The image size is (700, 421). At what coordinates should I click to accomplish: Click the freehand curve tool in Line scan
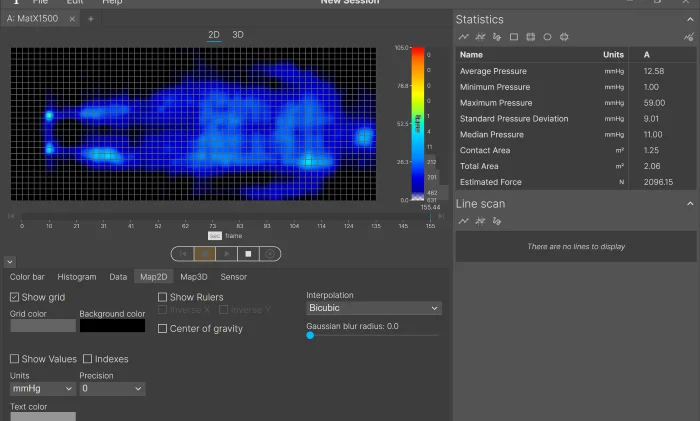tap(497, 221)
